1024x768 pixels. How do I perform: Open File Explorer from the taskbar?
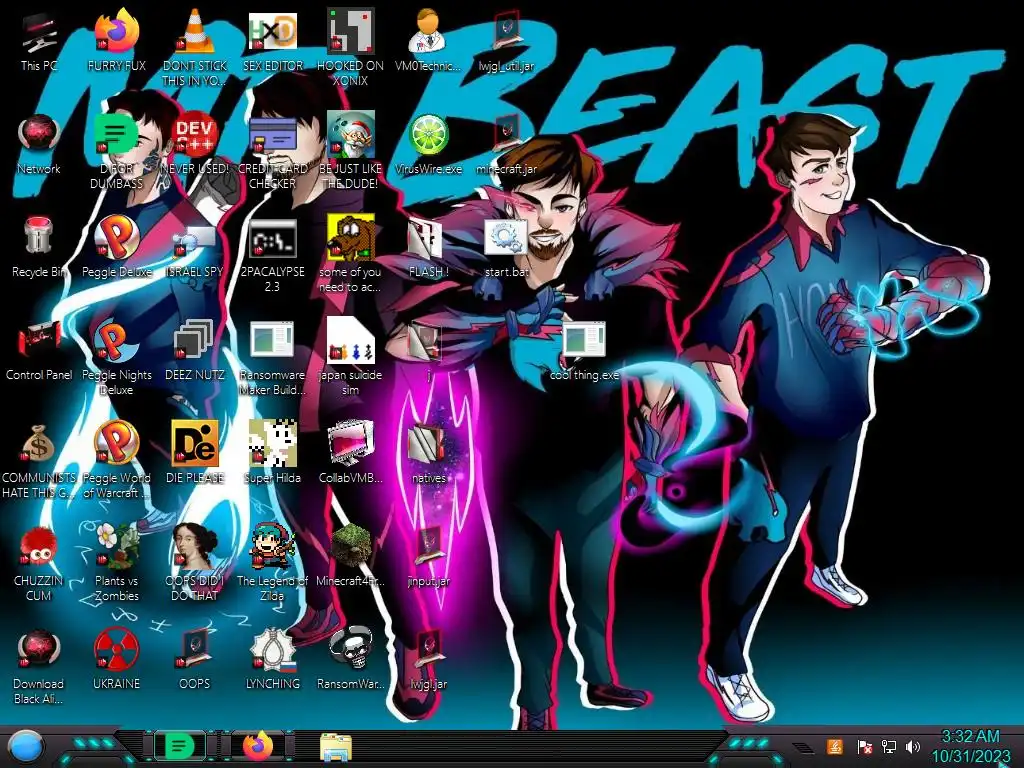point(336,746)
